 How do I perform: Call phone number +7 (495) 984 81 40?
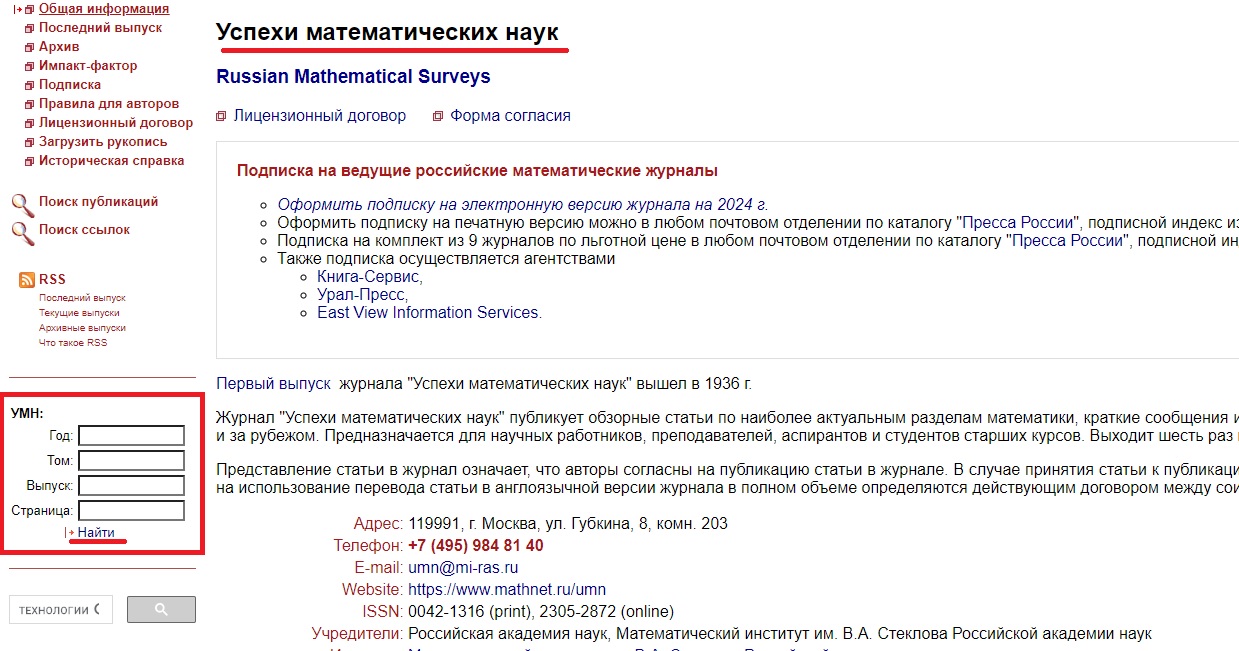coord(476,546)
